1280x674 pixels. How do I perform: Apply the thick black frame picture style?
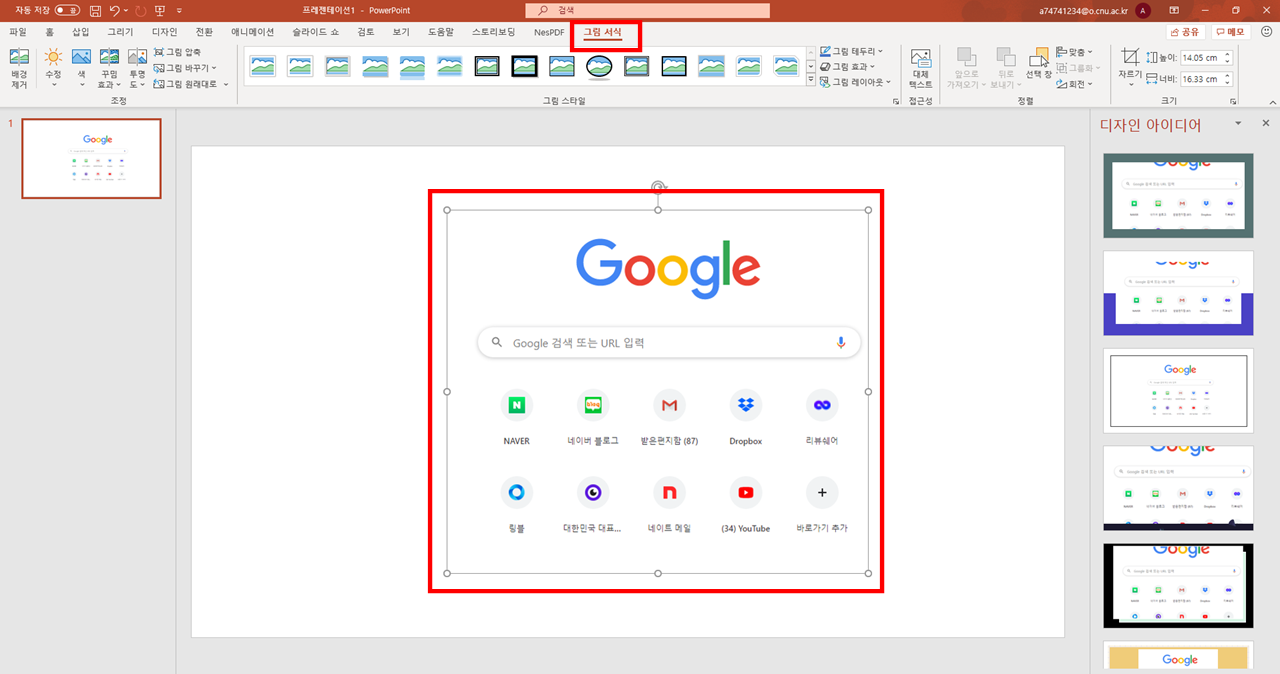coord(525,66)
